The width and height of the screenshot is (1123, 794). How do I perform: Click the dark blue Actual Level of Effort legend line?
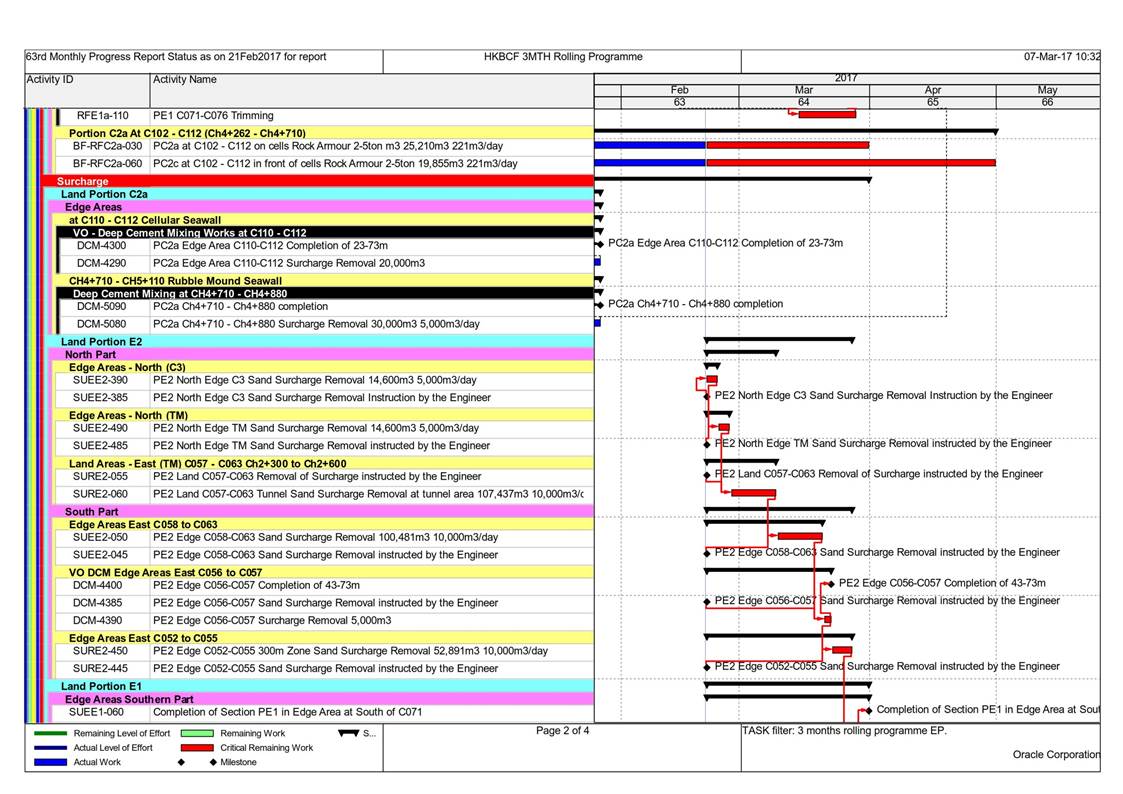(50, 748)
